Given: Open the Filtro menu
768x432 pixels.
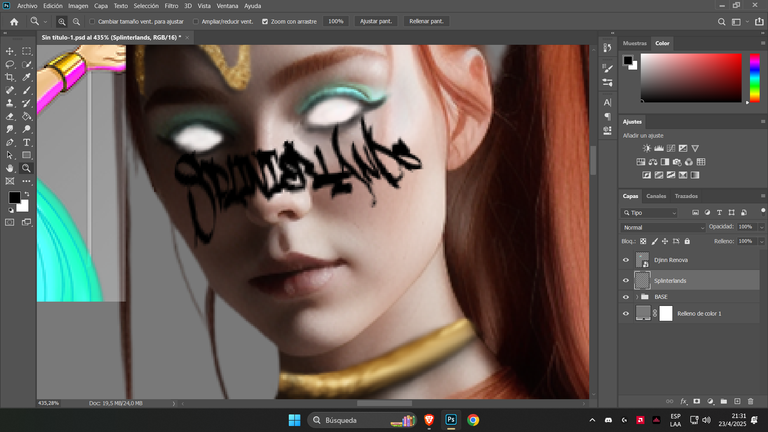Looking at the screenshot, I should (x=171, y=6).
